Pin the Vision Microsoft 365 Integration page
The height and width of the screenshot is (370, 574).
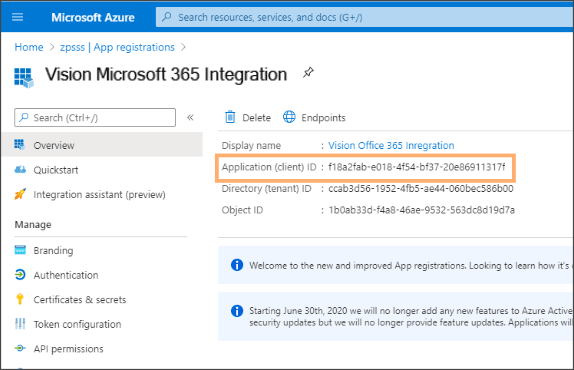(308, 72)
